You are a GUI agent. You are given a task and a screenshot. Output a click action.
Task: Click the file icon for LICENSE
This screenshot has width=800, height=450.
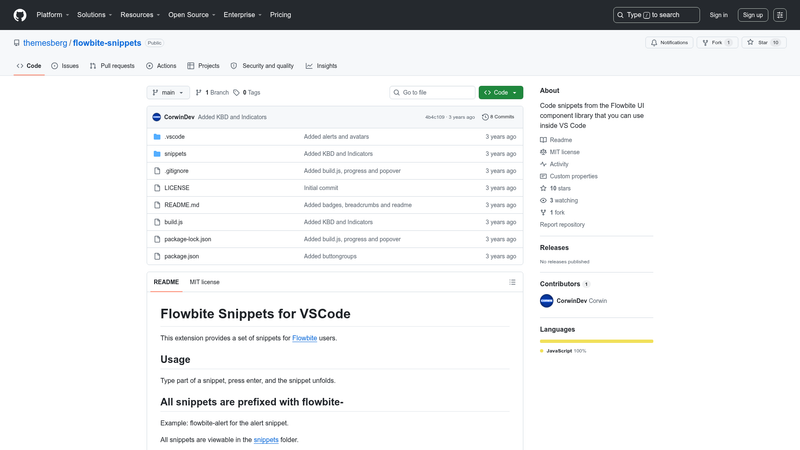[157, 188]
